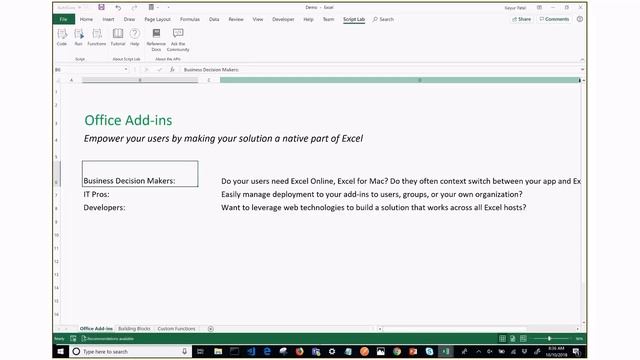Select the 'Developers:' cell
Image resolution: width=640 pixels, height=360 pixels.
coord(140,207)
